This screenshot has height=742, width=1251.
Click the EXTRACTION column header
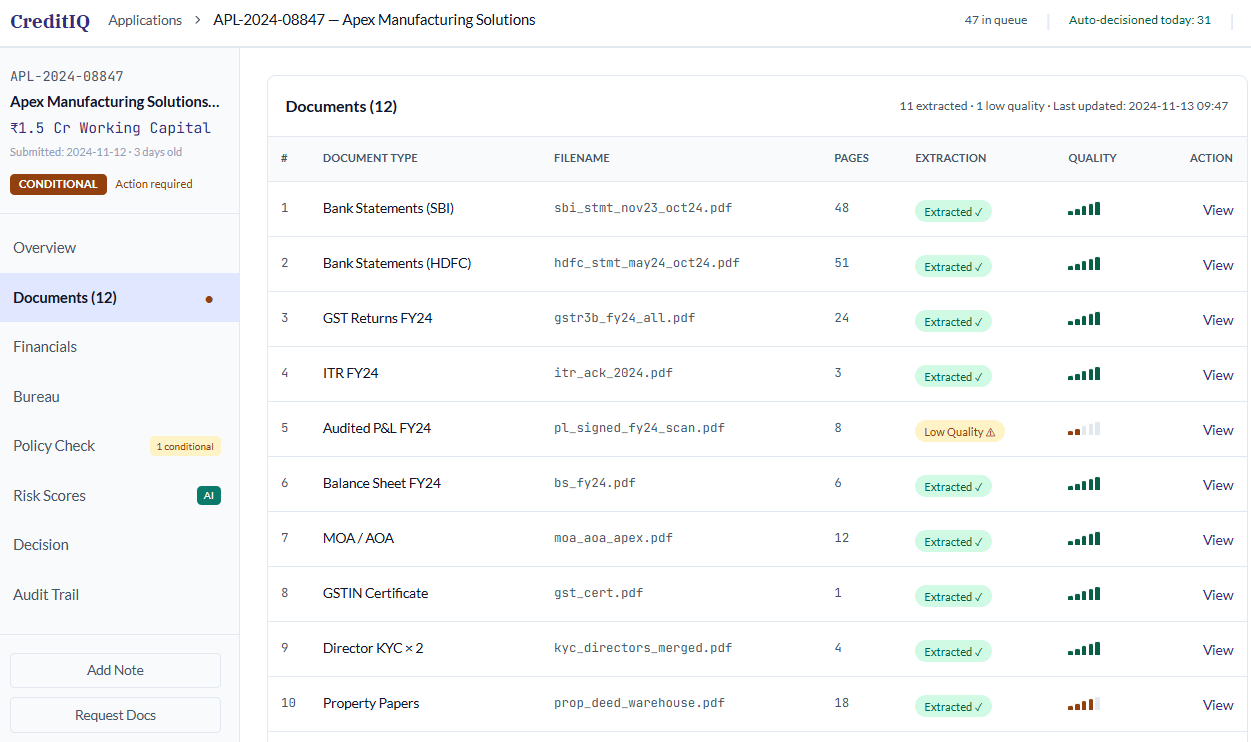[x=951, y=158]
